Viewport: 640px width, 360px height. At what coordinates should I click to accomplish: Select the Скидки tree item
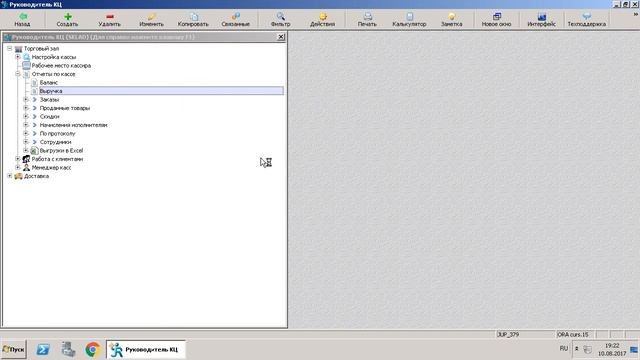(49, 117)
